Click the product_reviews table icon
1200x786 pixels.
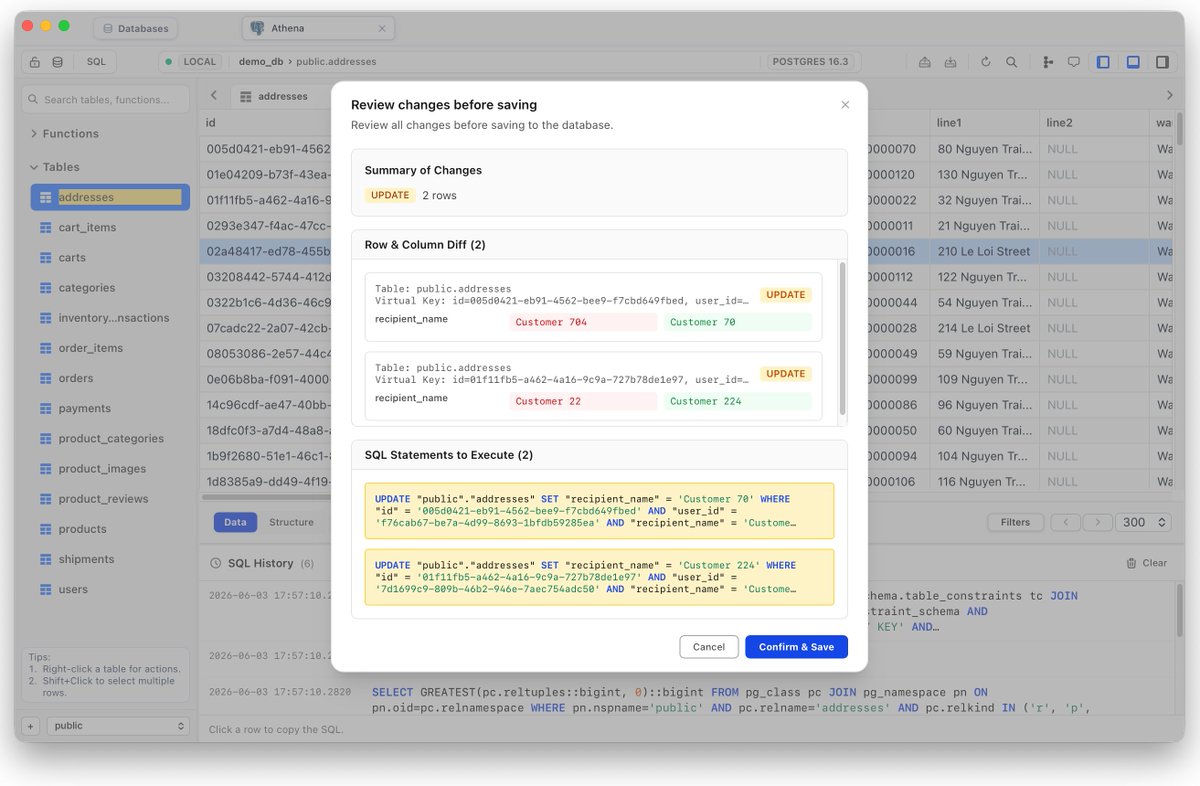point(45,499)
